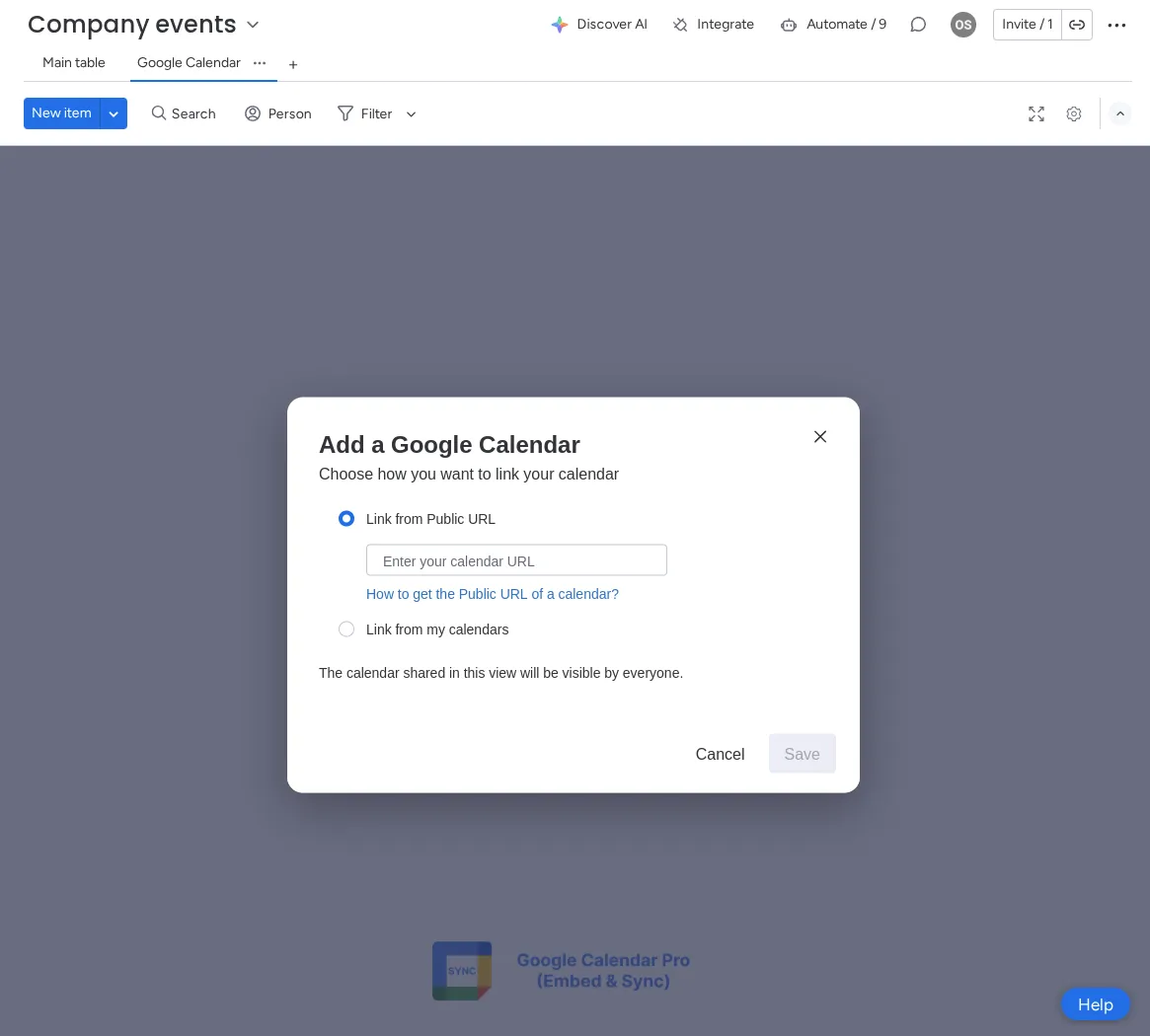Open Automate / 9 center
The height and width of the screenshot is (1036, 1150).
[x=833, y=25]
